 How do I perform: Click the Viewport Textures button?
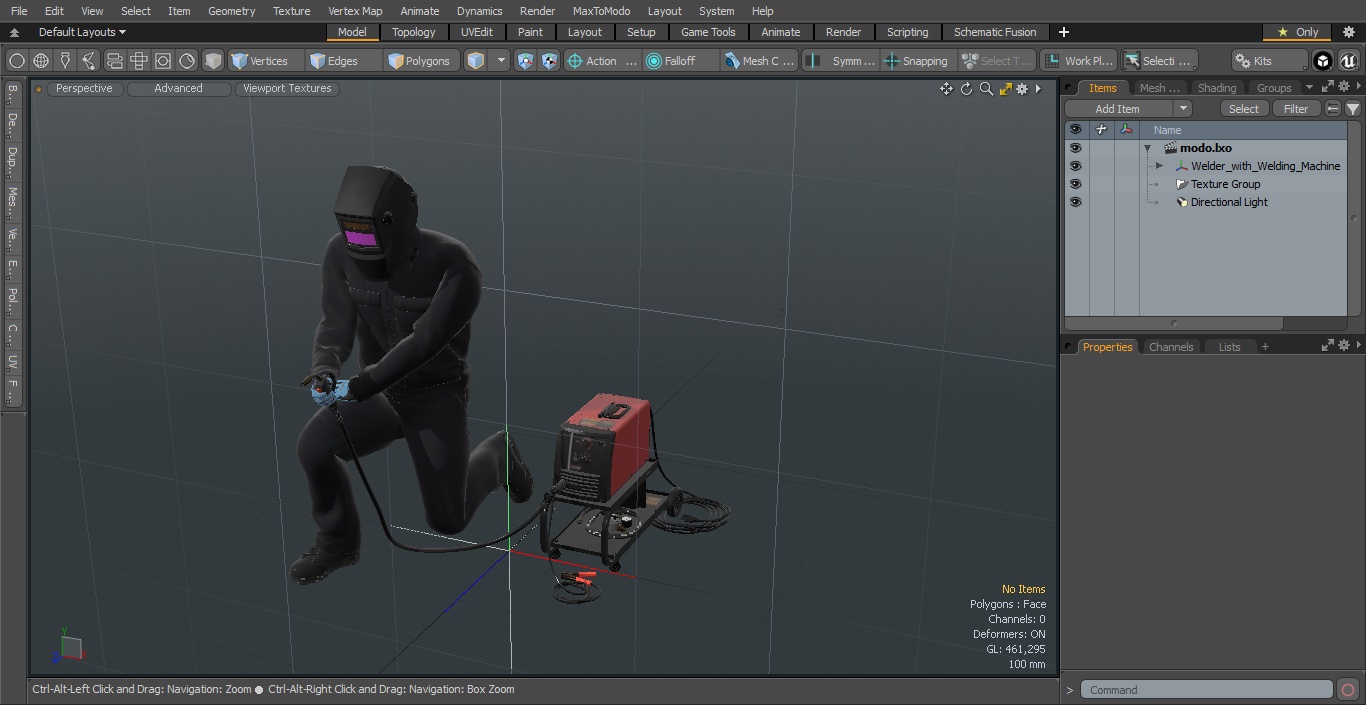[287, 88]
